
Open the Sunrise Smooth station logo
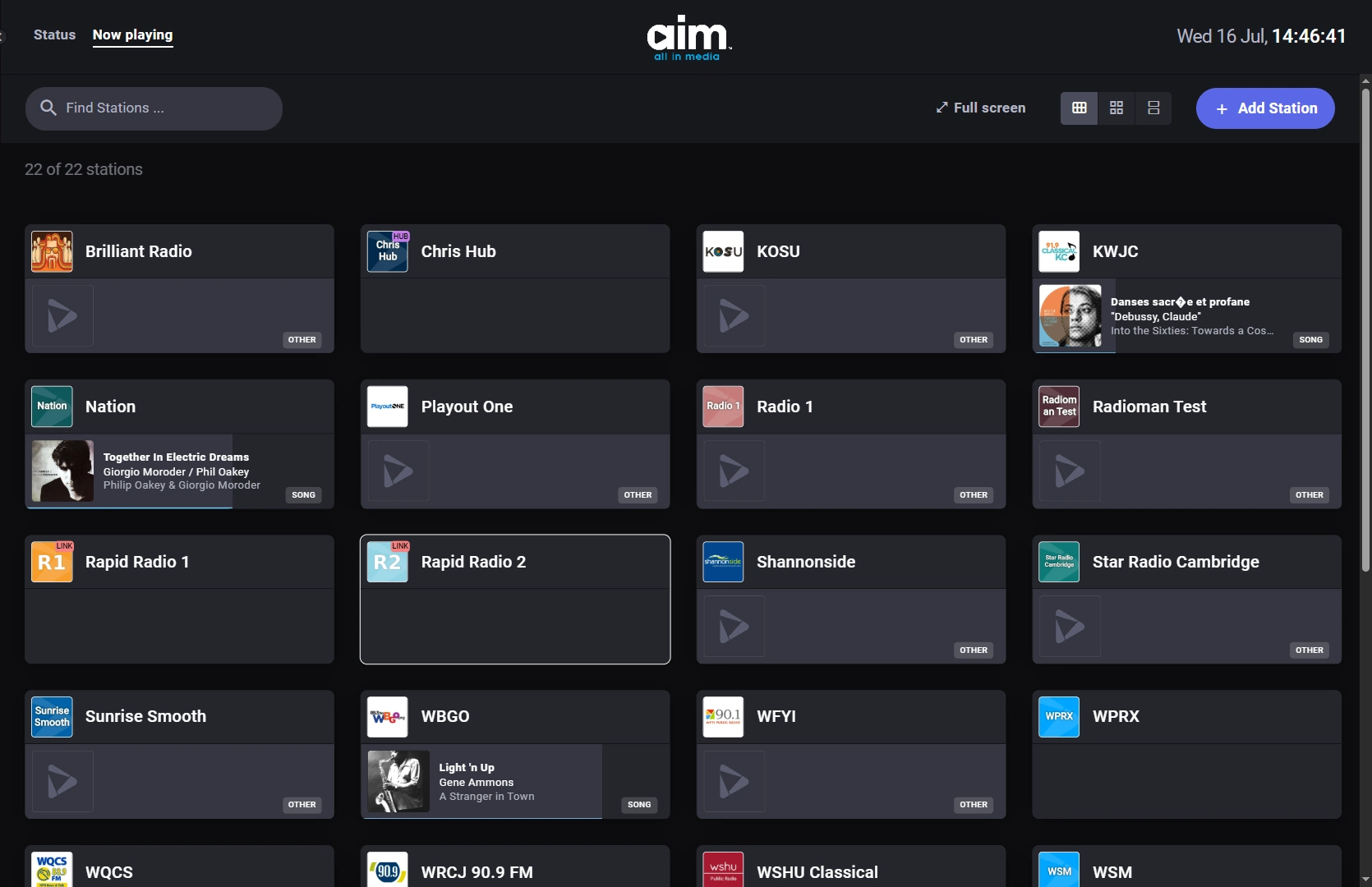tap(52, 717)
